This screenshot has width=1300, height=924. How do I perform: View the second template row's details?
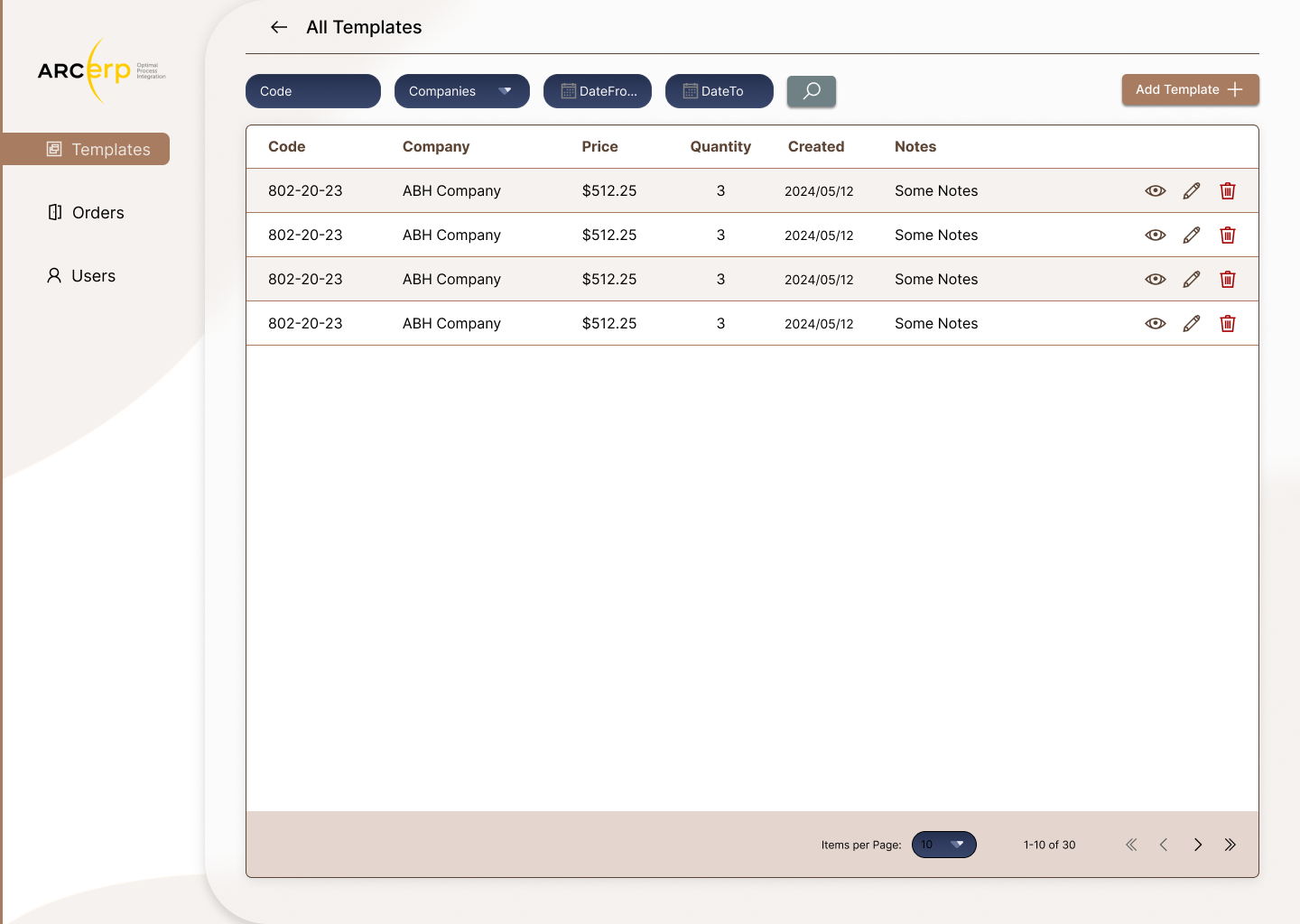1156,235
